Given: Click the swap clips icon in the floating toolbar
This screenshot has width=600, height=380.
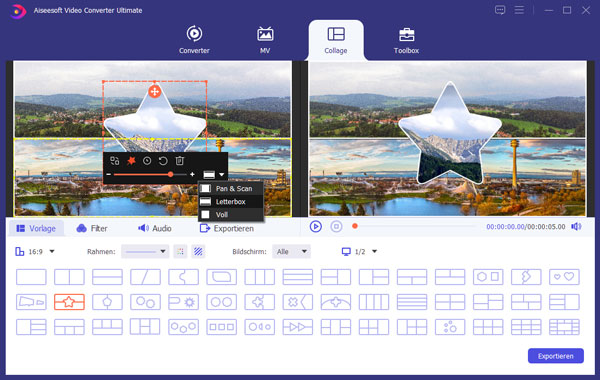Looking at the screenshot, I should [114, 161].
